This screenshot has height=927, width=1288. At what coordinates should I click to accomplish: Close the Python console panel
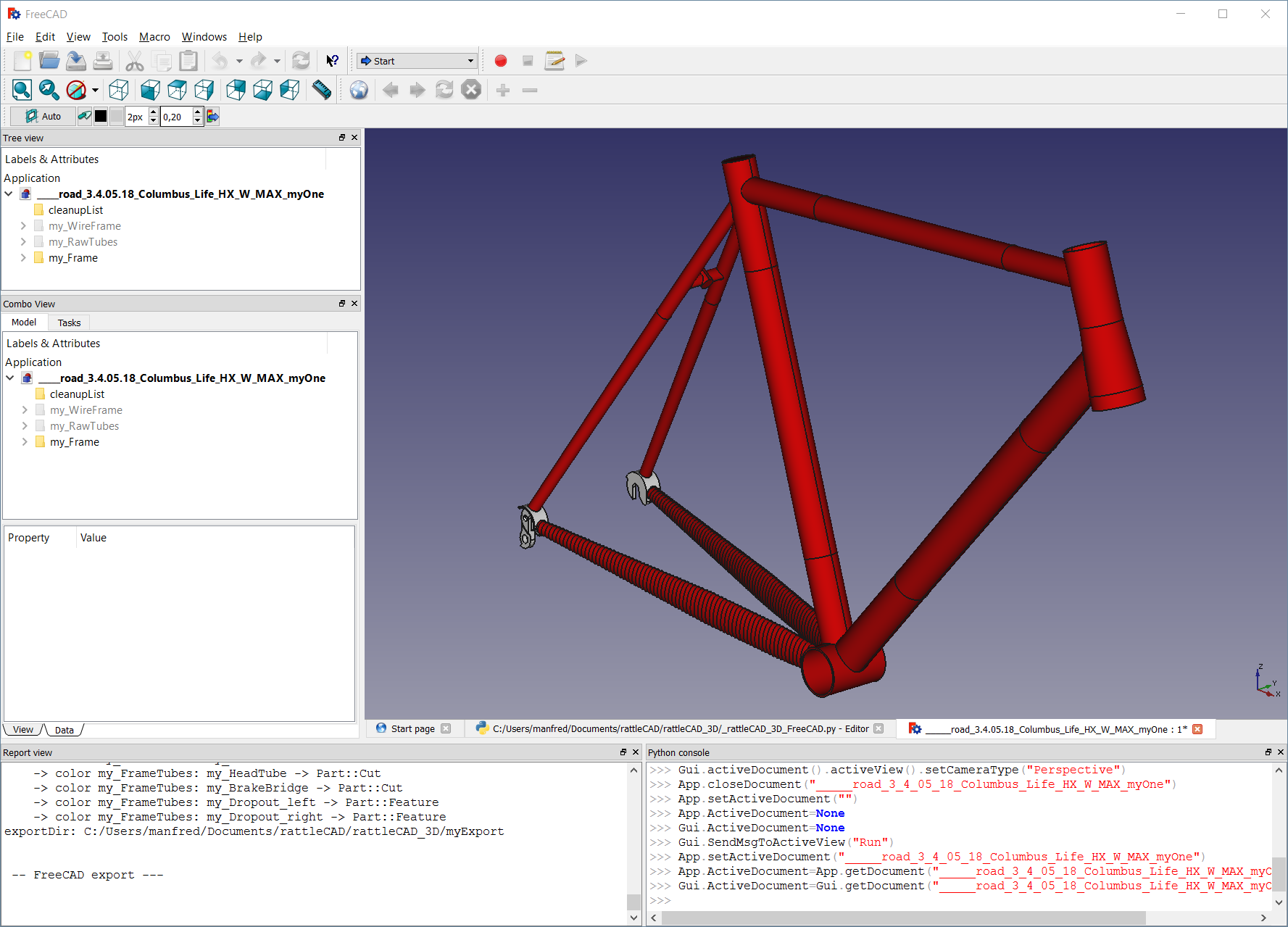(x=1281, y=752)
